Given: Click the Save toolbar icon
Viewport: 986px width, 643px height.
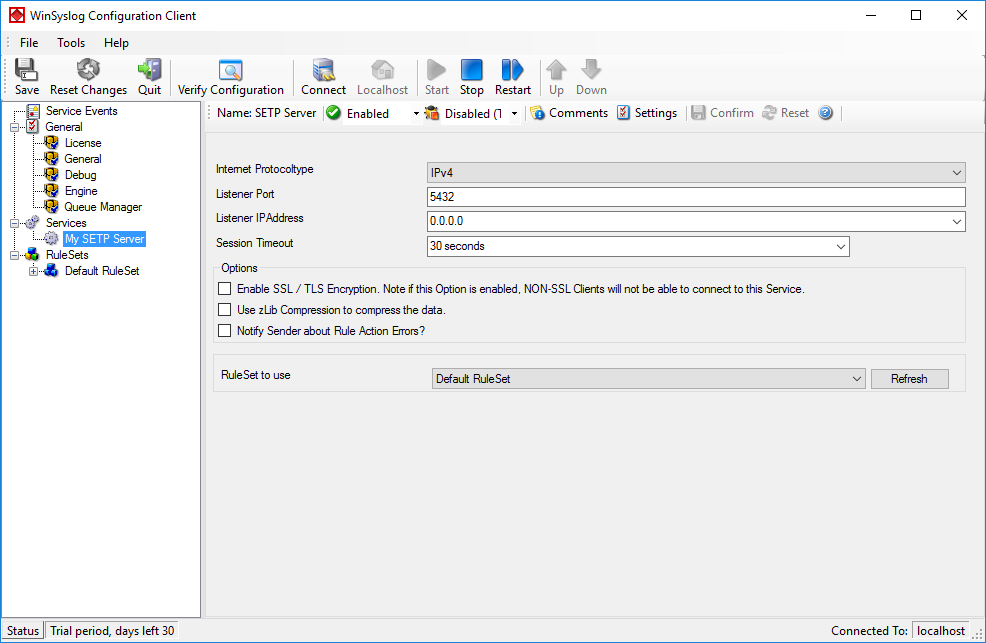Looking at the screenshot, I should point(26,70).
